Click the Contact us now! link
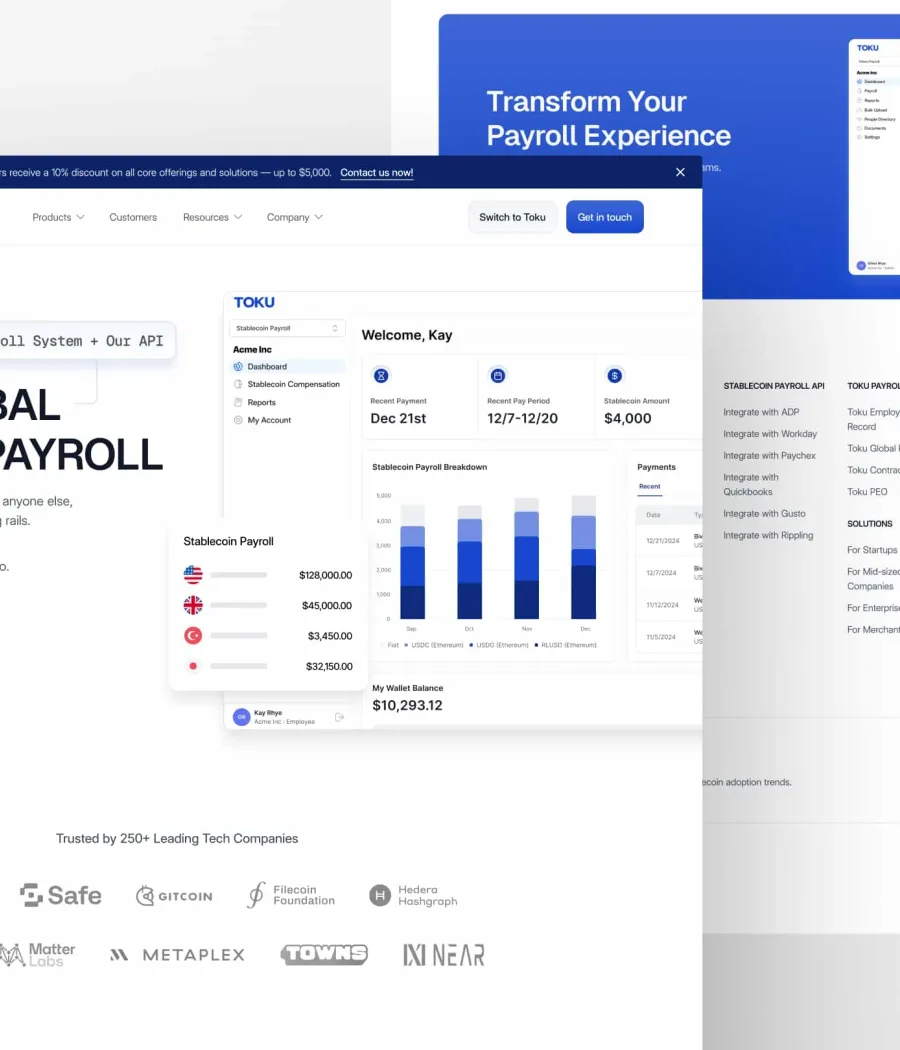The height and width of the screenshot is (1050, 900). point(376,172)
